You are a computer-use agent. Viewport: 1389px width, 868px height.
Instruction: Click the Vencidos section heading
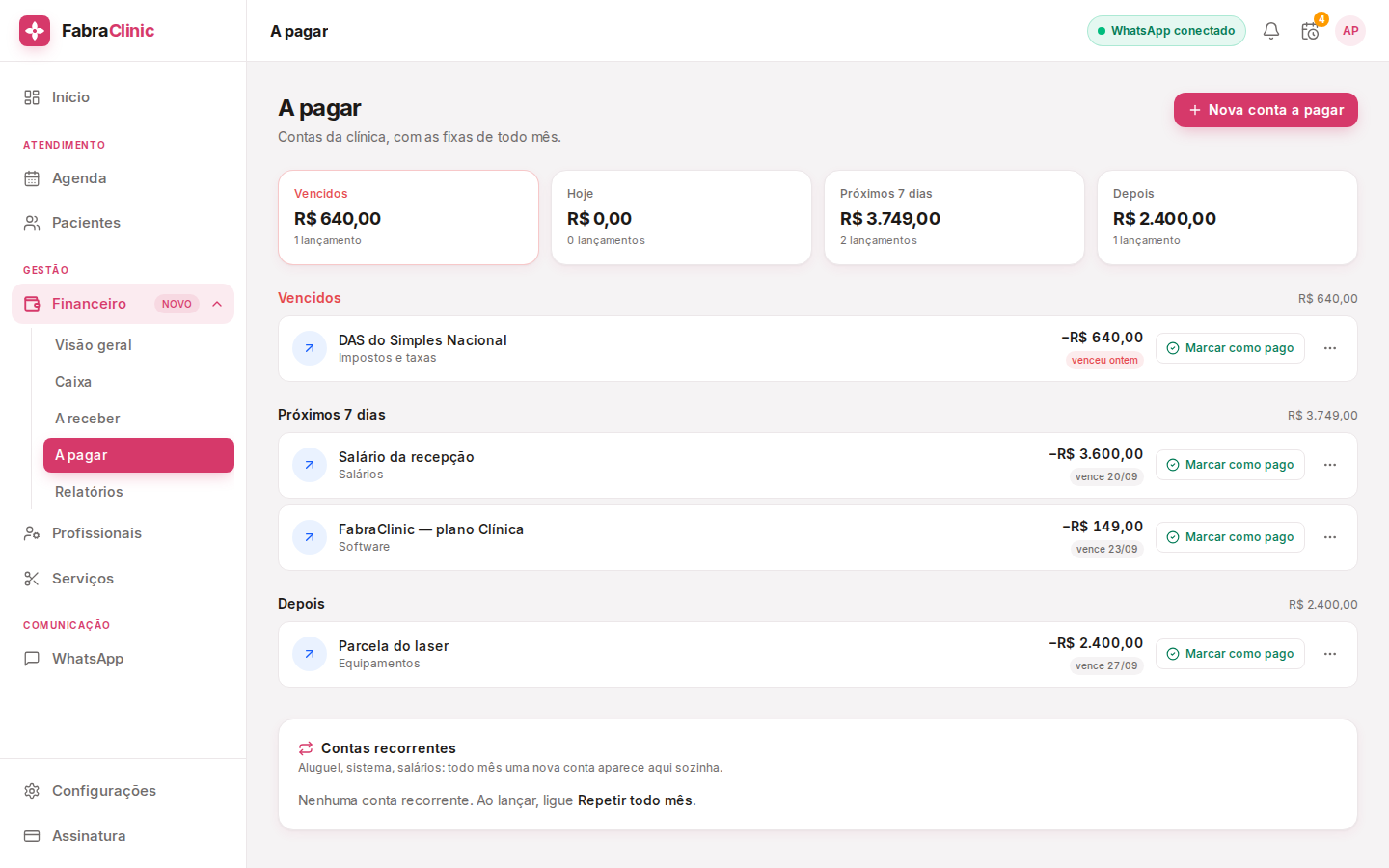coord(310,298)
